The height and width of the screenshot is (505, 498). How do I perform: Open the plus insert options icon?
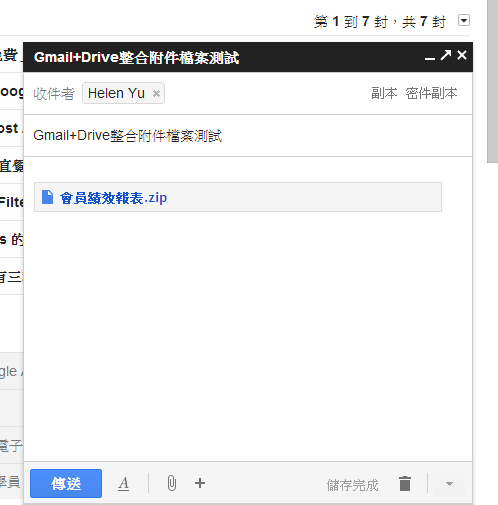pos(200,483)
